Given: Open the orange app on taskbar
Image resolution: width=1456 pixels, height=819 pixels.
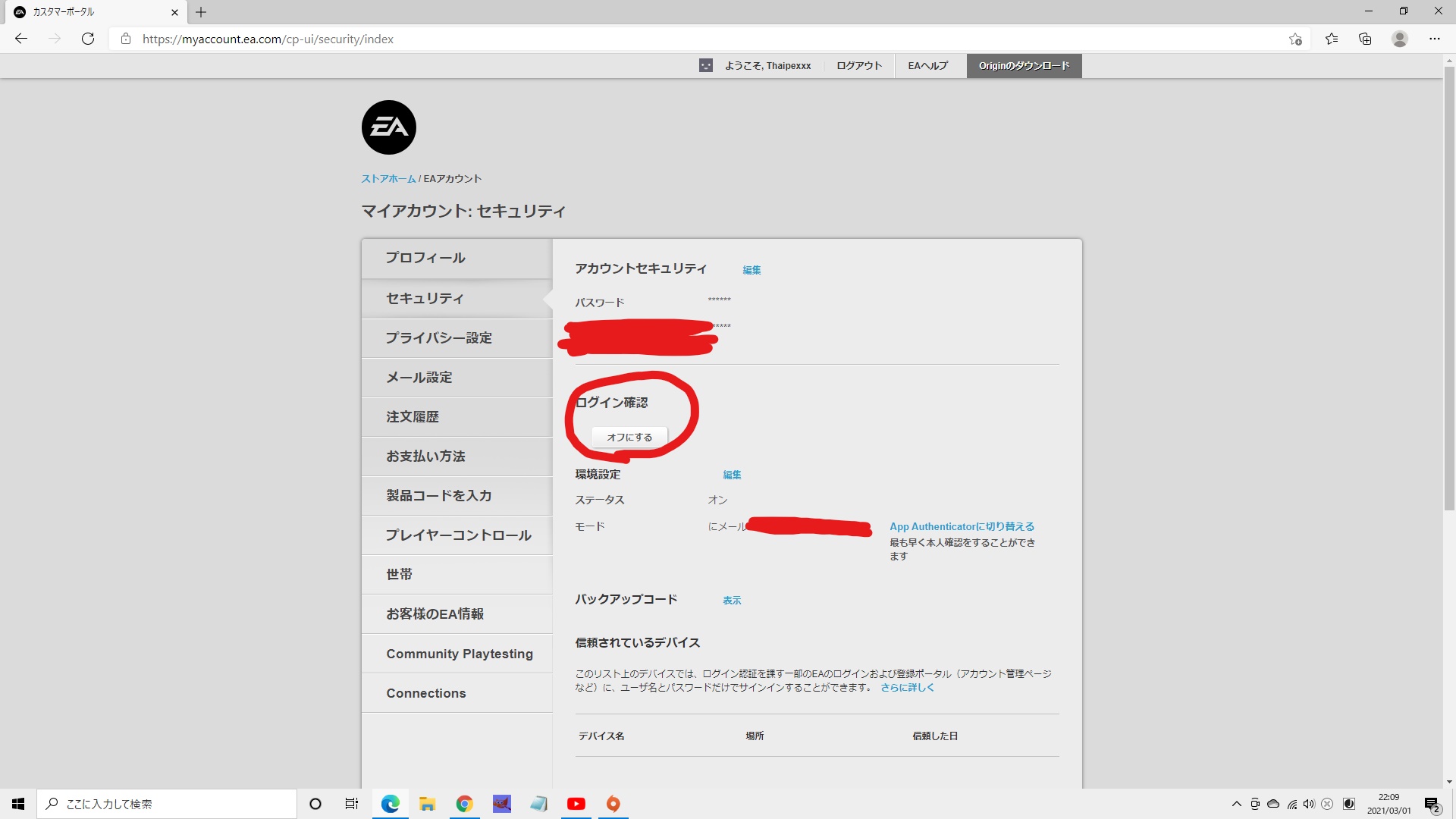Looking at the screenshot, I should (613, 804).
